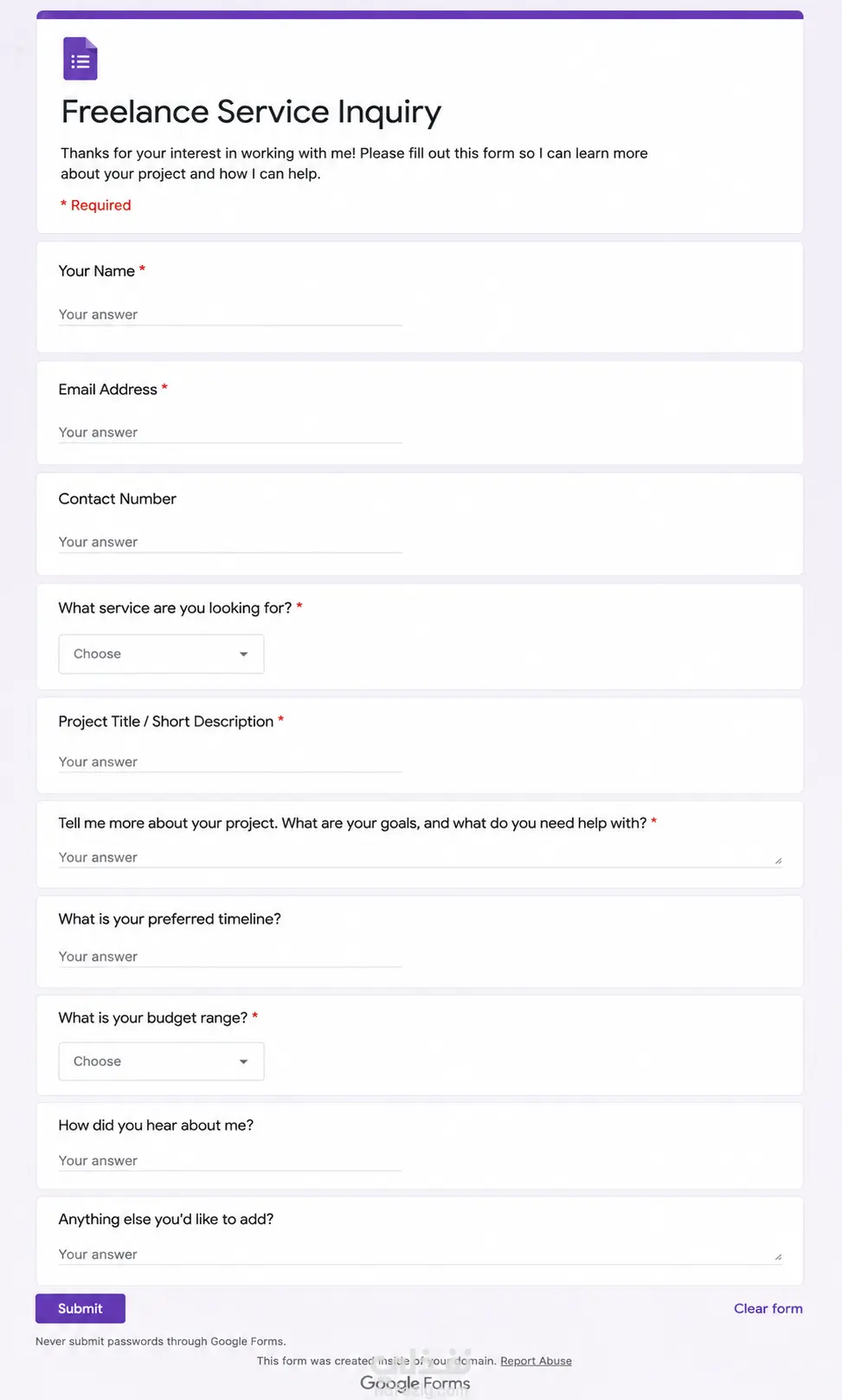
Task: Focus the 'Anything else' text area
Action: click(x=420, y=1254)
